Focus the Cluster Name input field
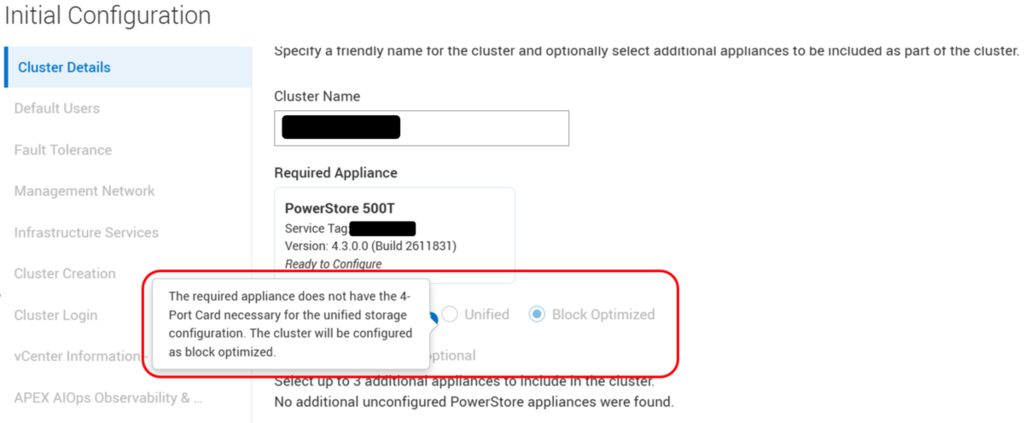Screen dimensions: 1024x423 [421, 128]
